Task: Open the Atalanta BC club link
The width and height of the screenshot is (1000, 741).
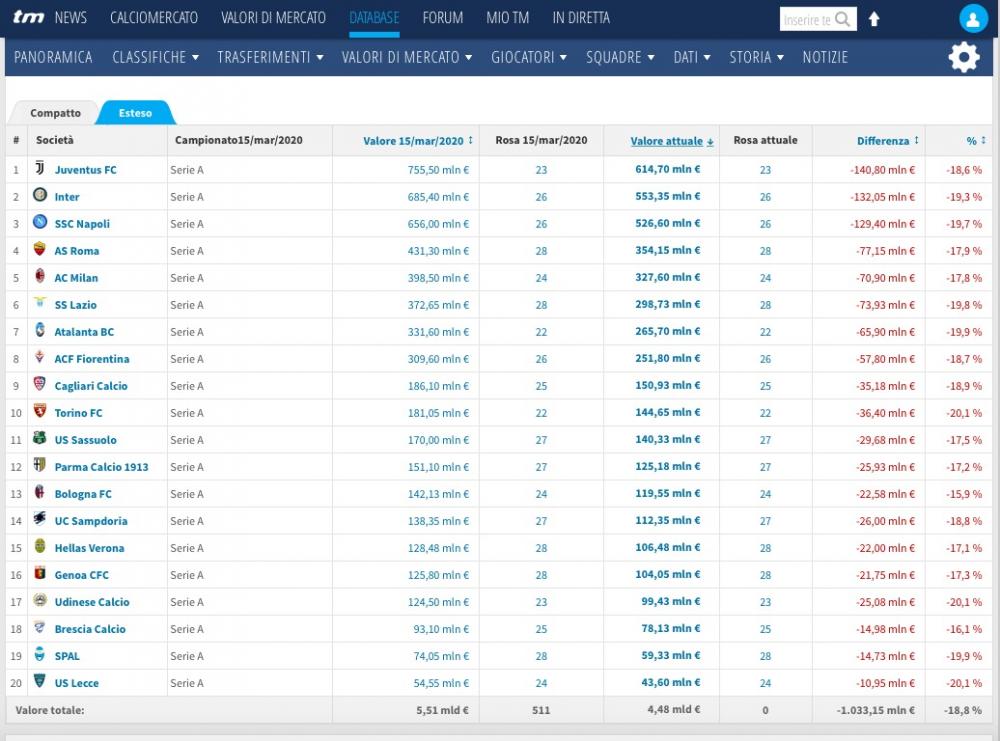Action: (x=84, y=332)
